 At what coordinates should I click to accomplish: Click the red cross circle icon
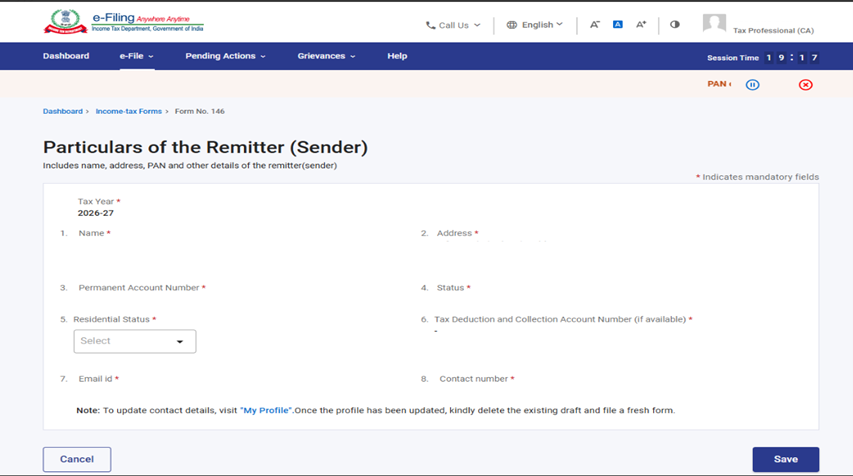click(x=805, y=85)
